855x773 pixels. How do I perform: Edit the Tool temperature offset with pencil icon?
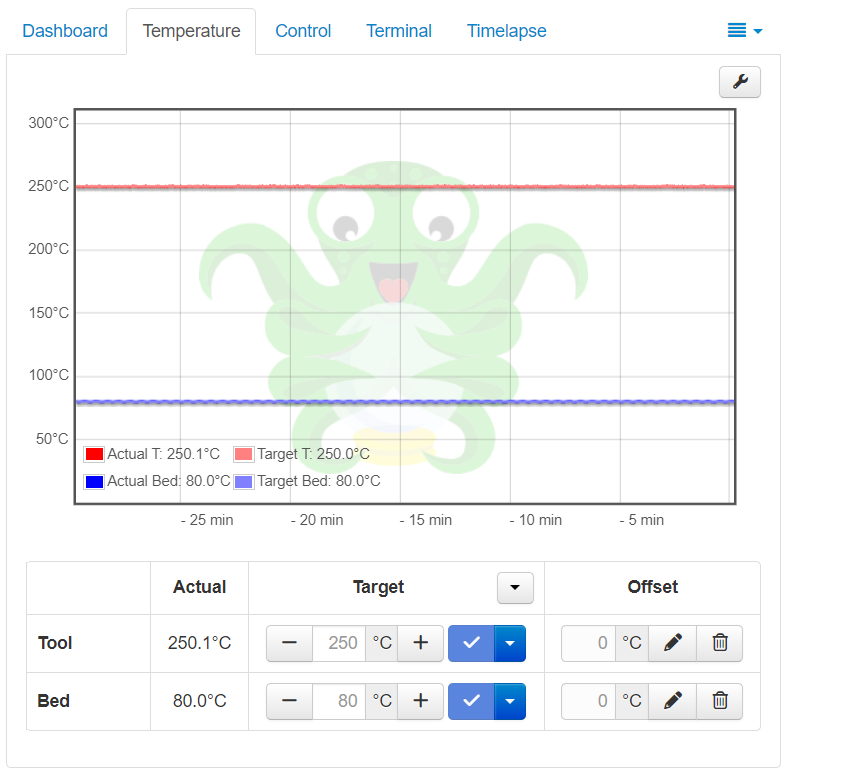point(672,643)
